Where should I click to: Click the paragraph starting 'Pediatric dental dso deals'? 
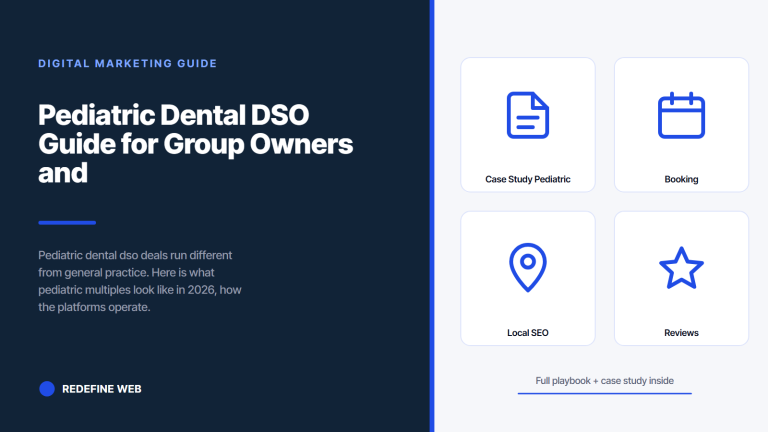point(140,281)
